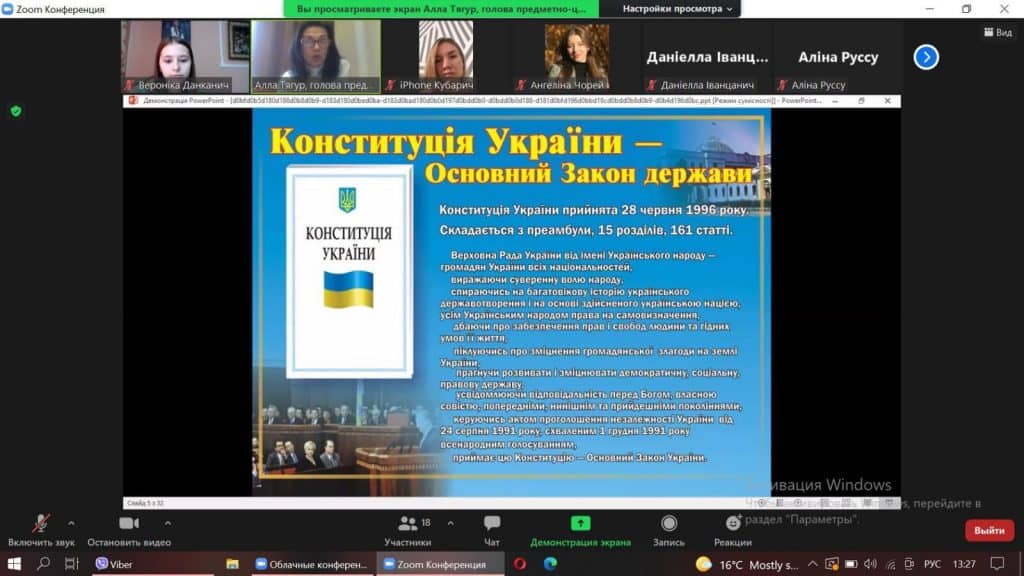Switch to Облачные конференции taskbar window
This screenshot has width=1024, height=576.
[x=311, y=564]
